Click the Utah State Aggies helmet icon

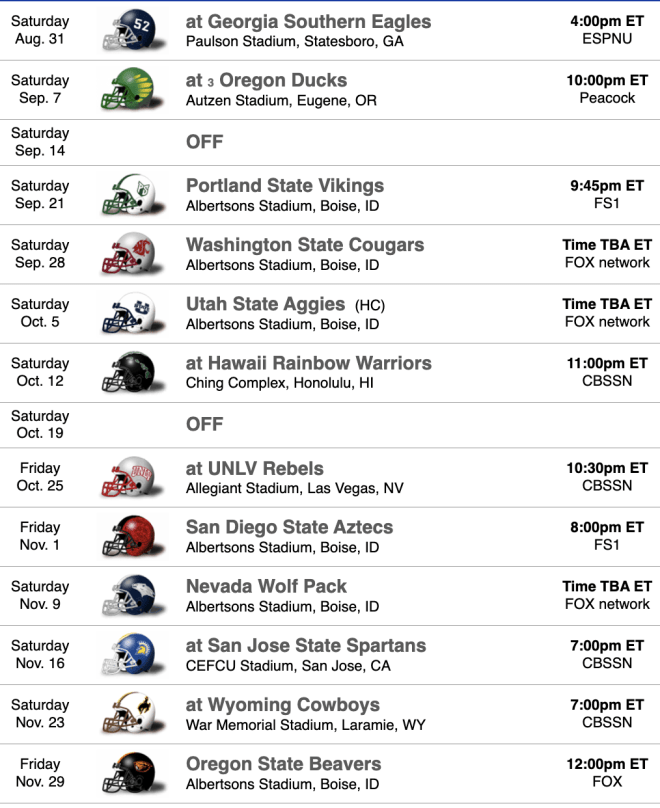pyautogui.click(x=133, y=313)
